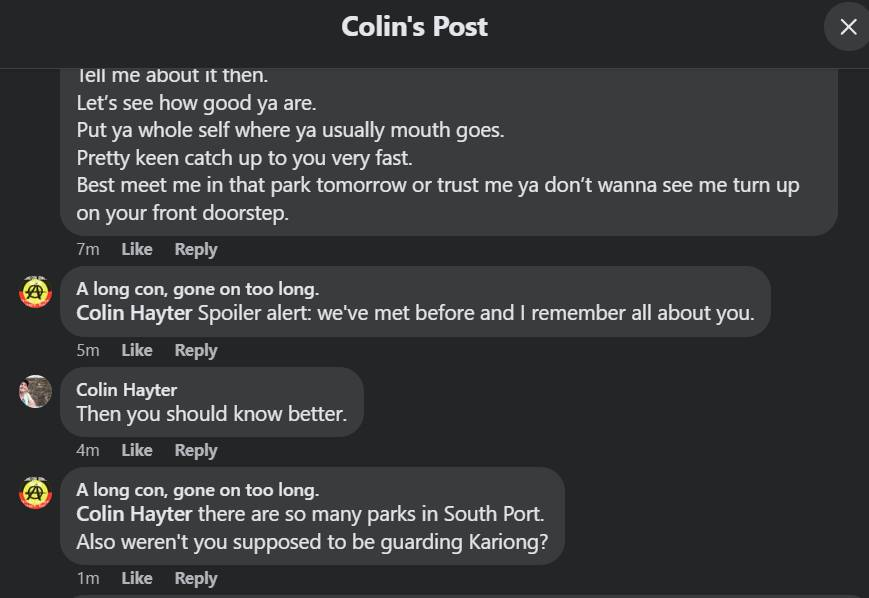This screenshot has width=869, height=598.
Task: Open the 4m timestamp link
Action: [x=88, y=450]
